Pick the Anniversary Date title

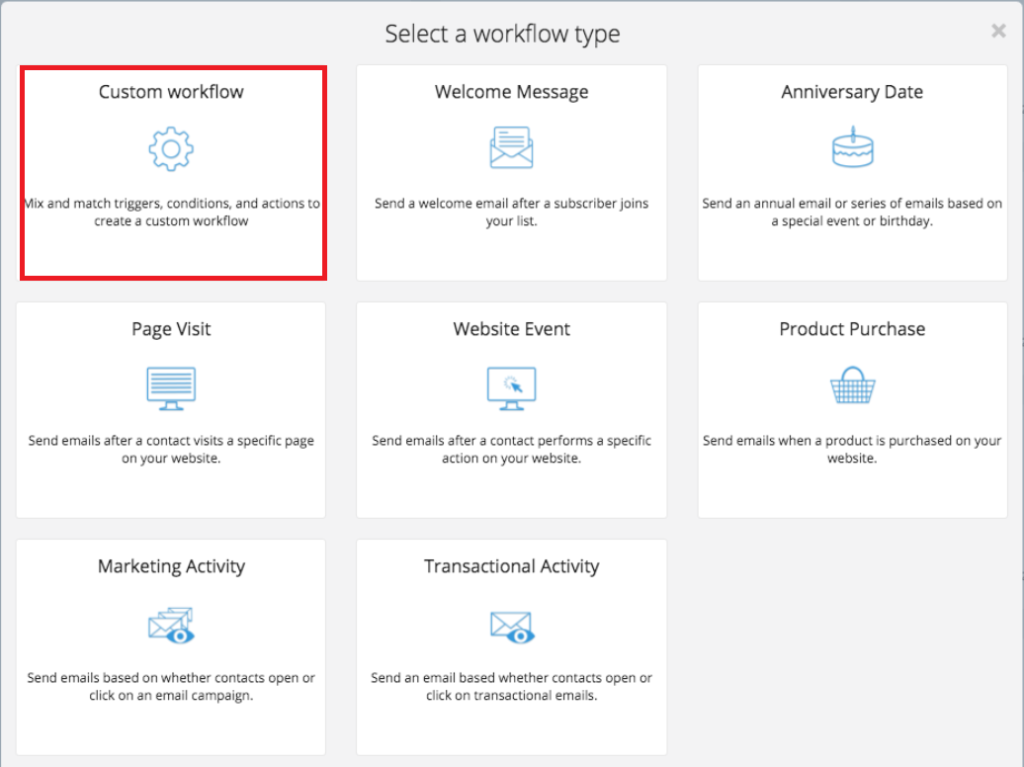tap(852, 91)
